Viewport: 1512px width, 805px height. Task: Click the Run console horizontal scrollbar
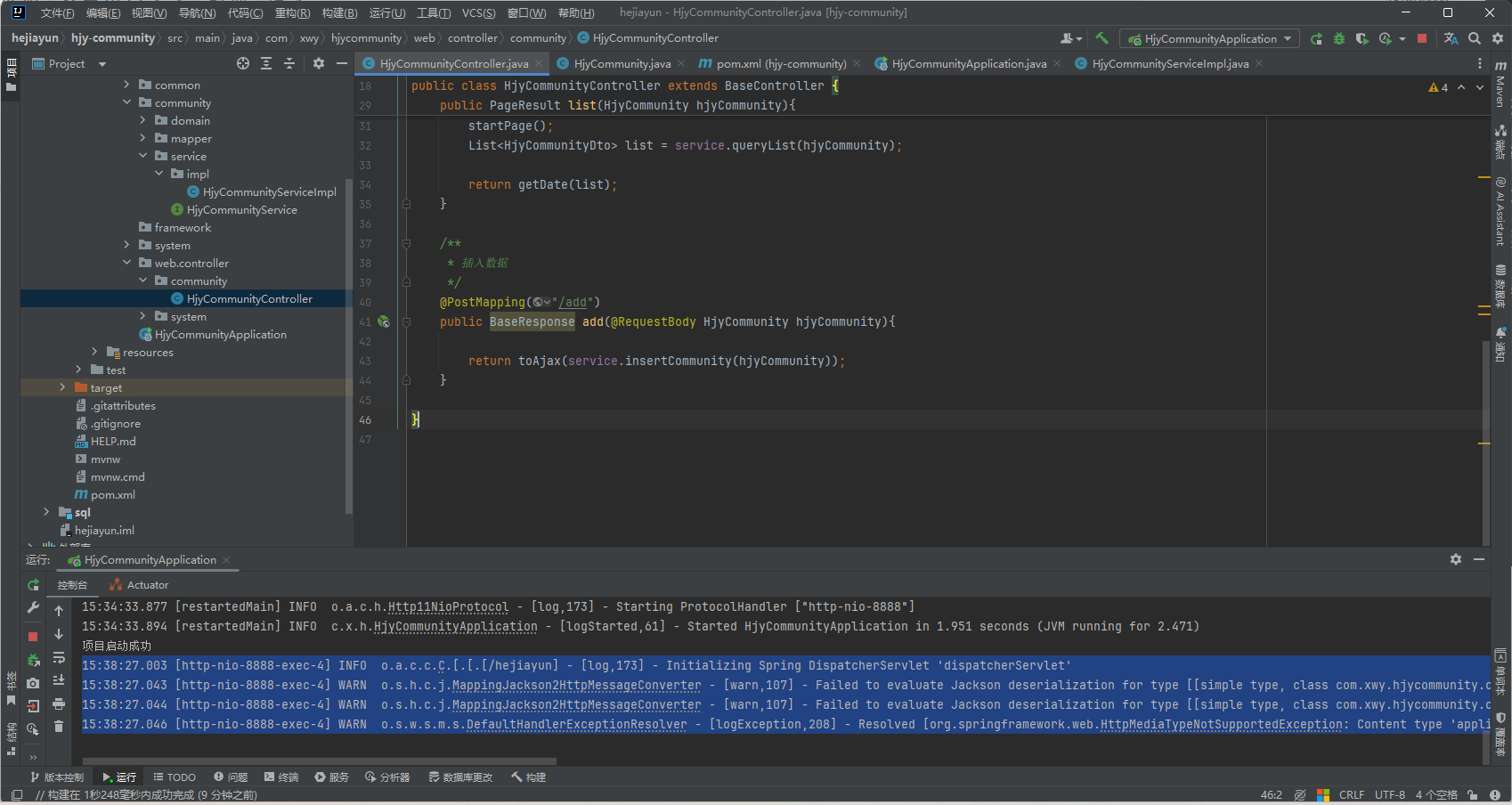319,761
